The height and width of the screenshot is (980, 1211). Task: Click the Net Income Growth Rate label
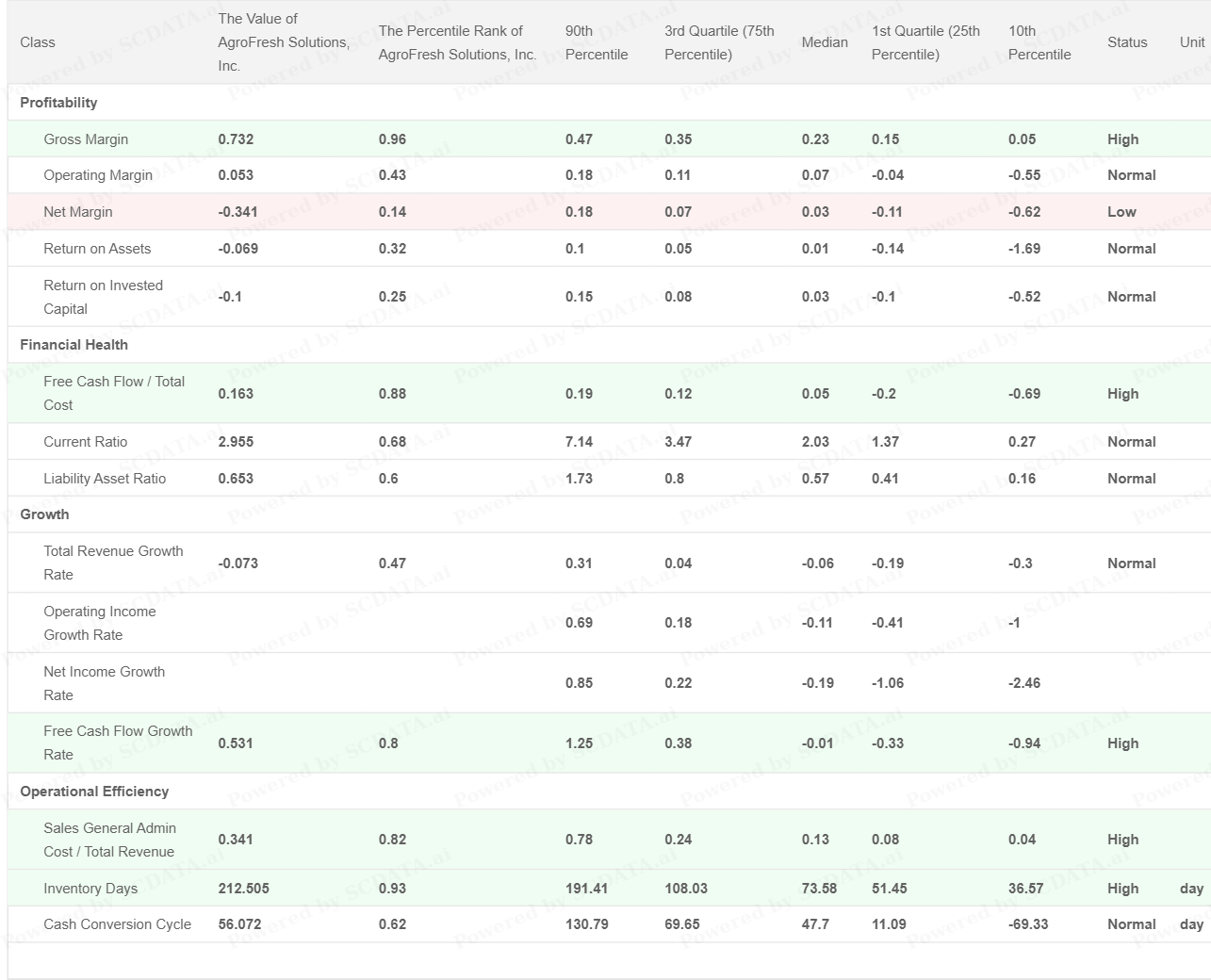(x=105, y=683)
